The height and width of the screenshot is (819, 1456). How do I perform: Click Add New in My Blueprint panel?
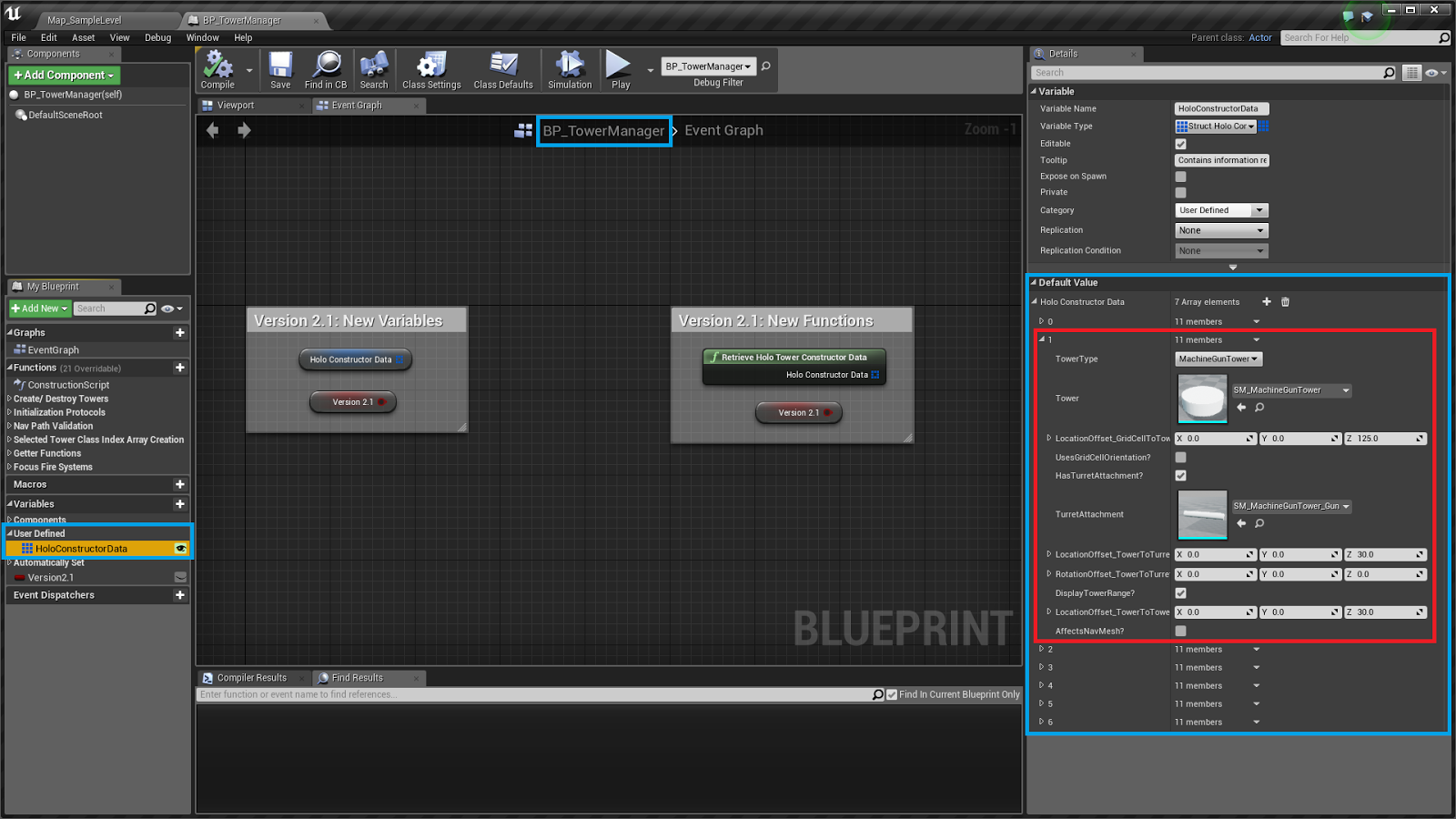point(38,308)
